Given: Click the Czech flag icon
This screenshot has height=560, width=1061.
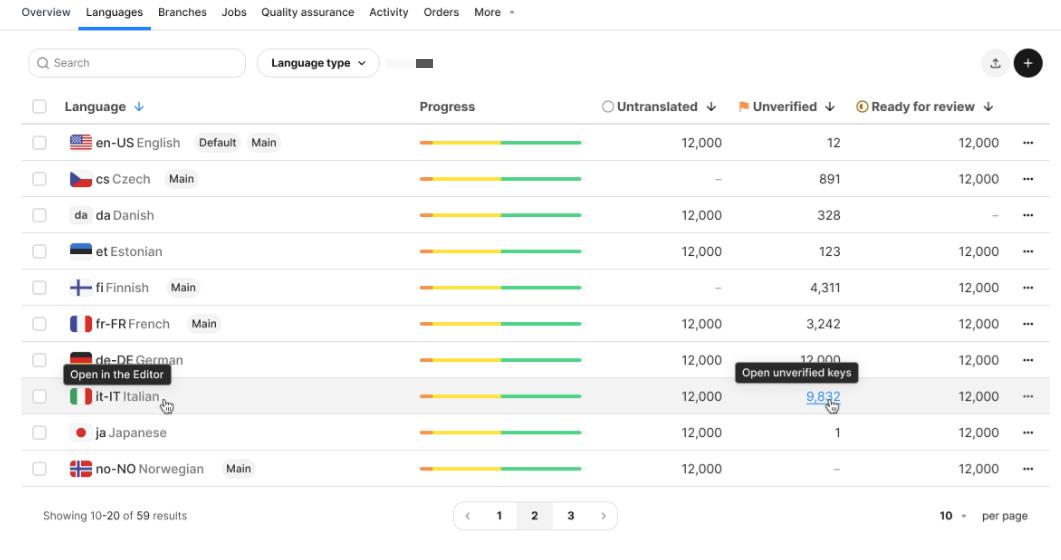Looking at the screenshot, I should pyautogui.click(x=81, y=179).
